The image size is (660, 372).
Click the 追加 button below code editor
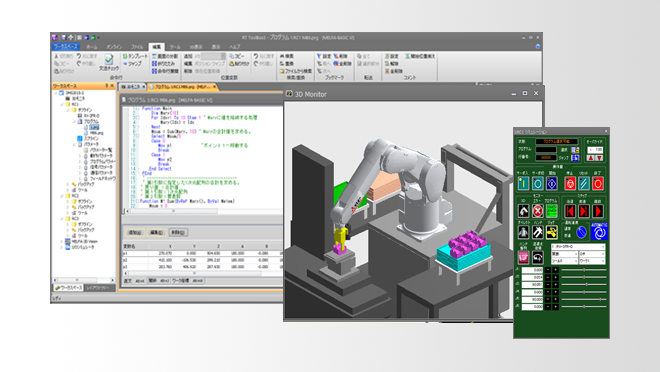click(135, 232)
